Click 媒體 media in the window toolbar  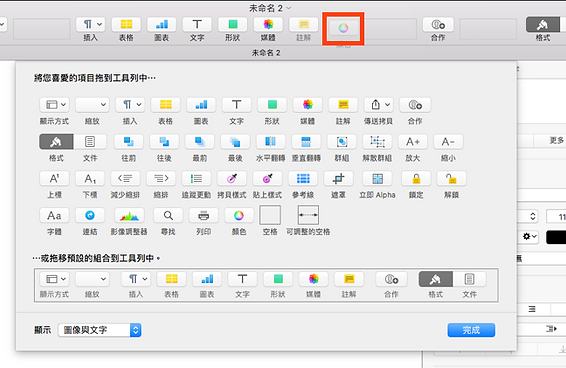268,25
